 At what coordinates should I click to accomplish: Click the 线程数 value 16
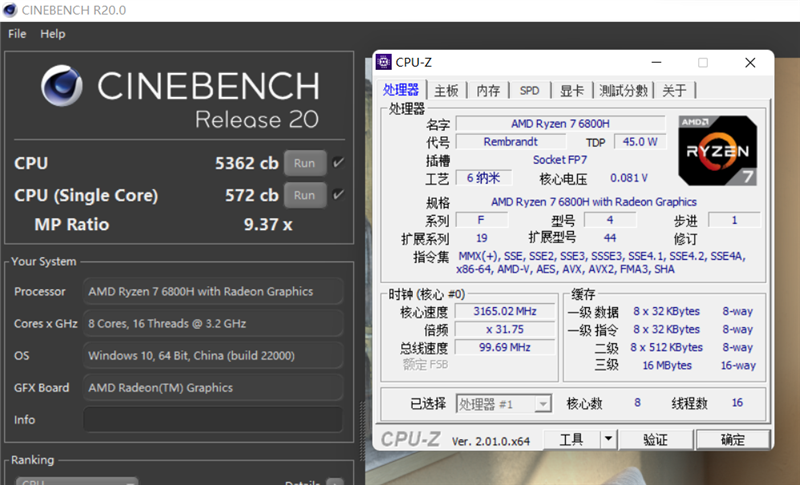(737, 403)
